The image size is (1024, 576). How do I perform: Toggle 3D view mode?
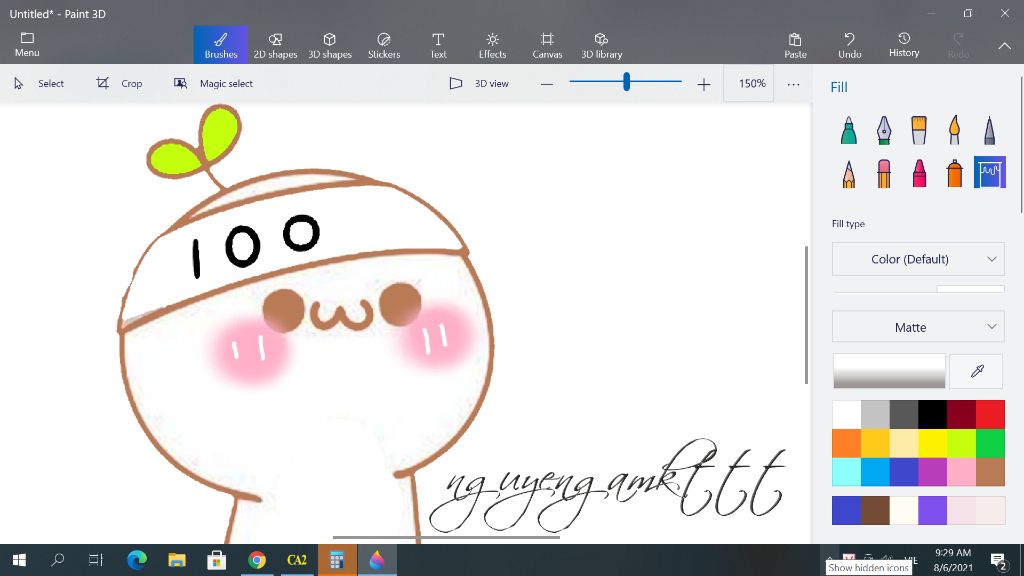[479, 84]
